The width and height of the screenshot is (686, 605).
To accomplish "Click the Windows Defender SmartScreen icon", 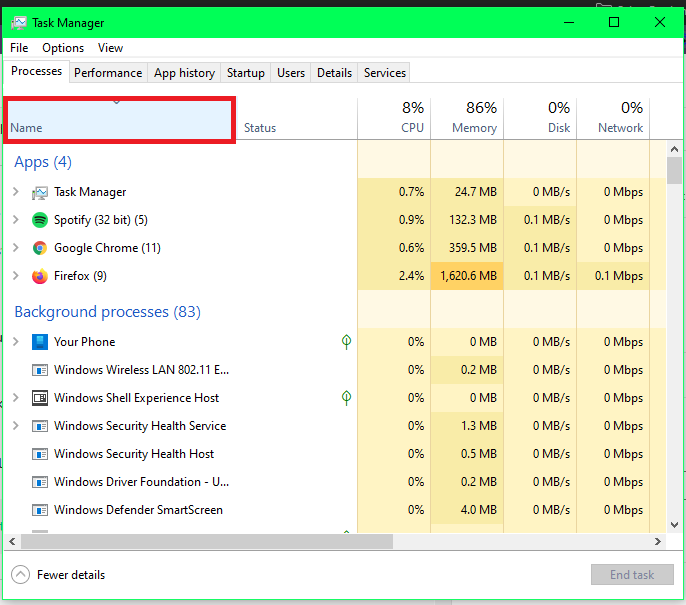I will click(x=40, y=510).
